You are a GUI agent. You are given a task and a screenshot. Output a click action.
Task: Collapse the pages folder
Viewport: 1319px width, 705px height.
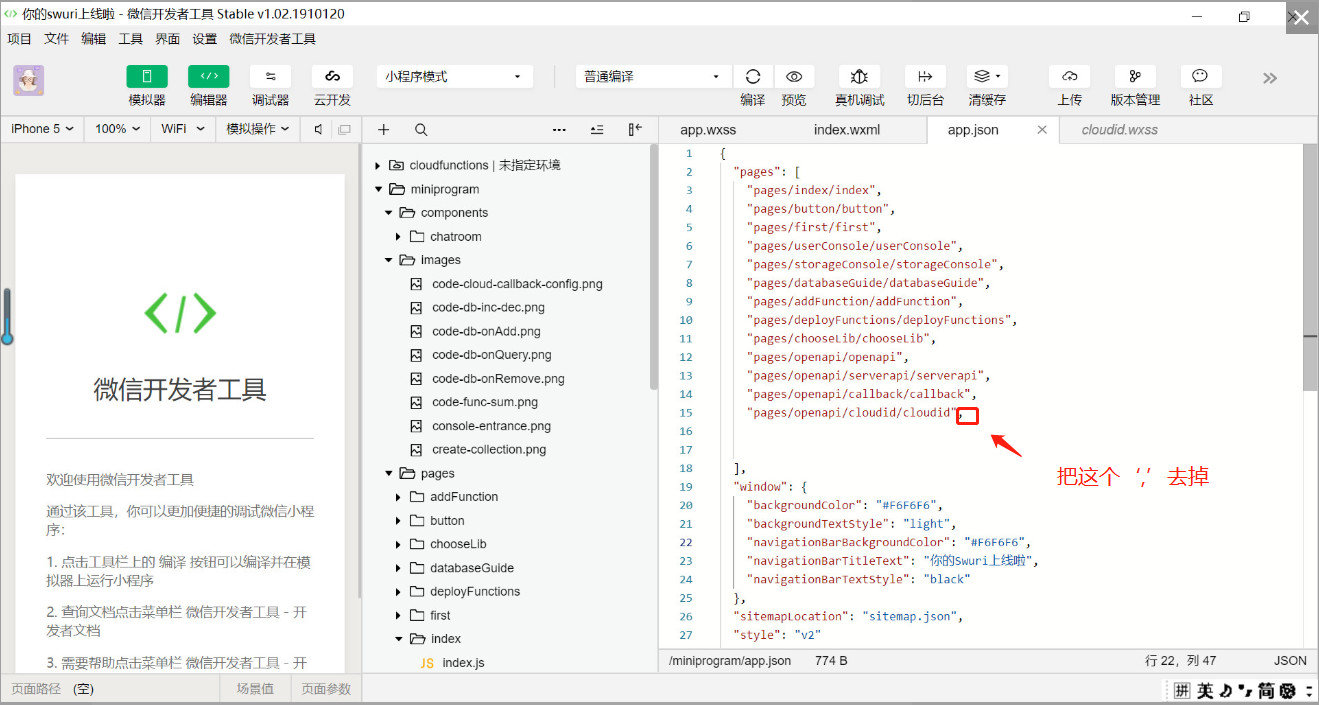(x=389, y=473)
